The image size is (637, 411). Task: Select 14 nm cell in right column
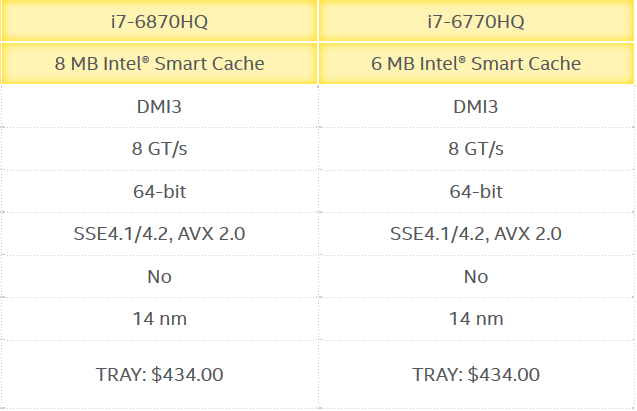tap(476, 319)
